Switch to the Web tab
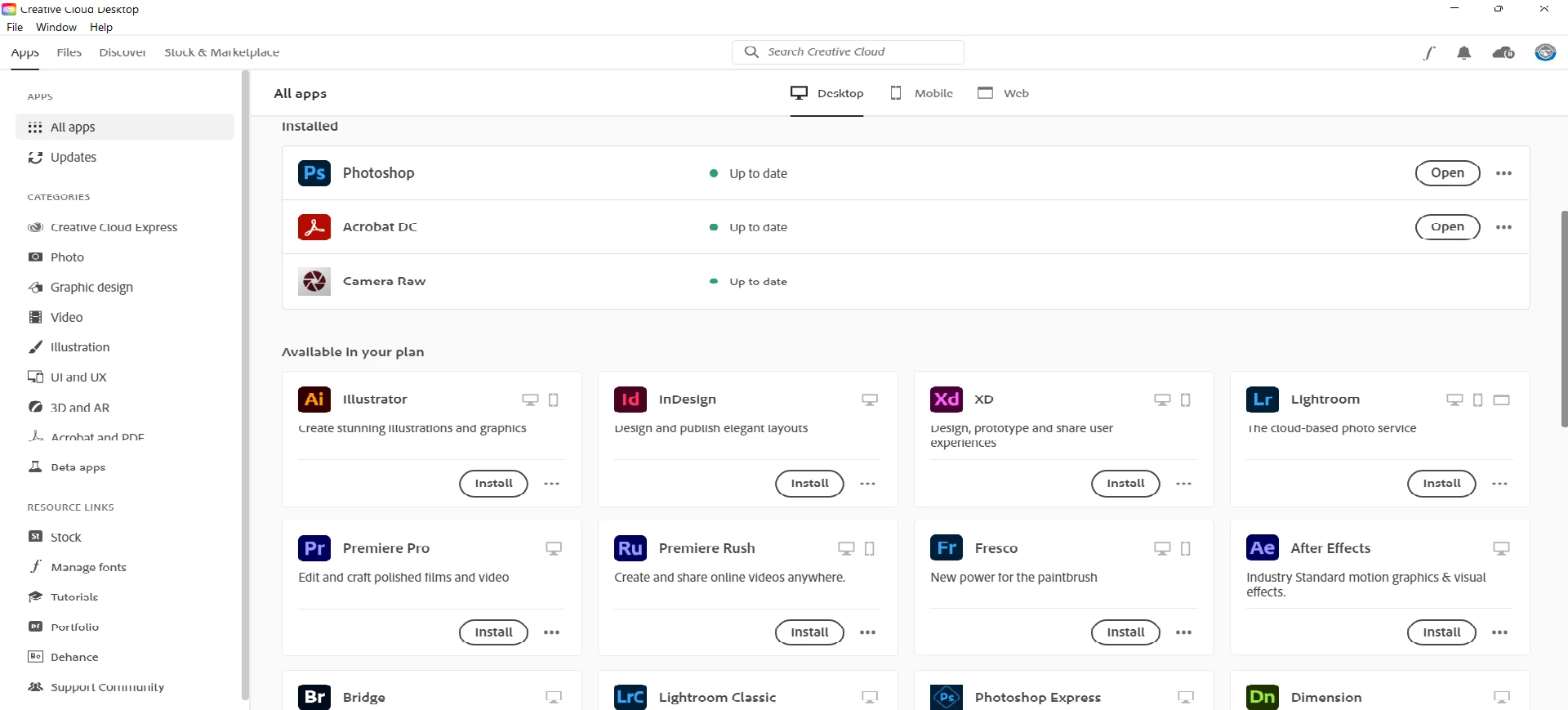Screen dimensions: 1568x710 (x=1003, y=93)
